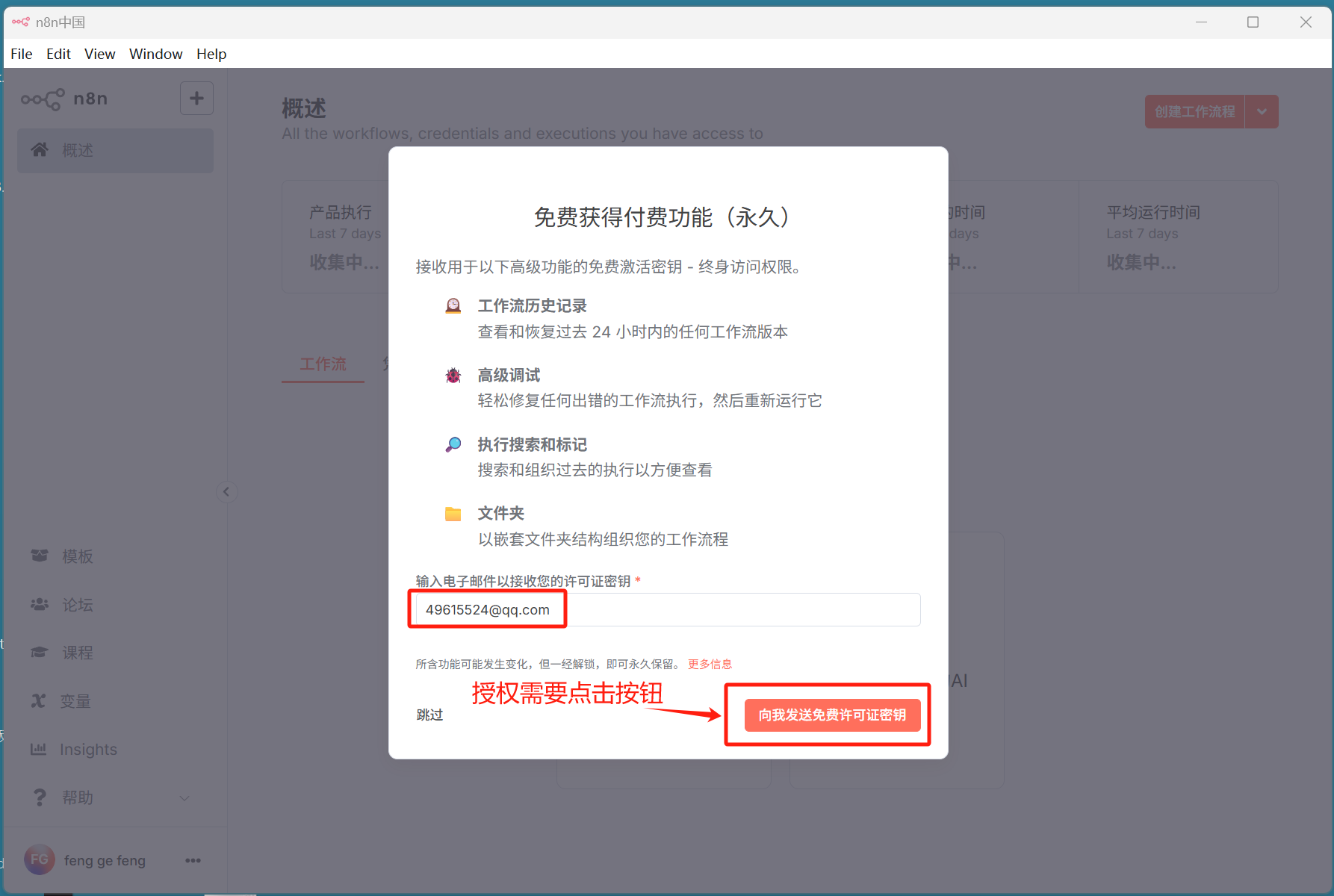Open the View menu
The height and width of the screenshot is (896, 1334).
coord(99,54)
